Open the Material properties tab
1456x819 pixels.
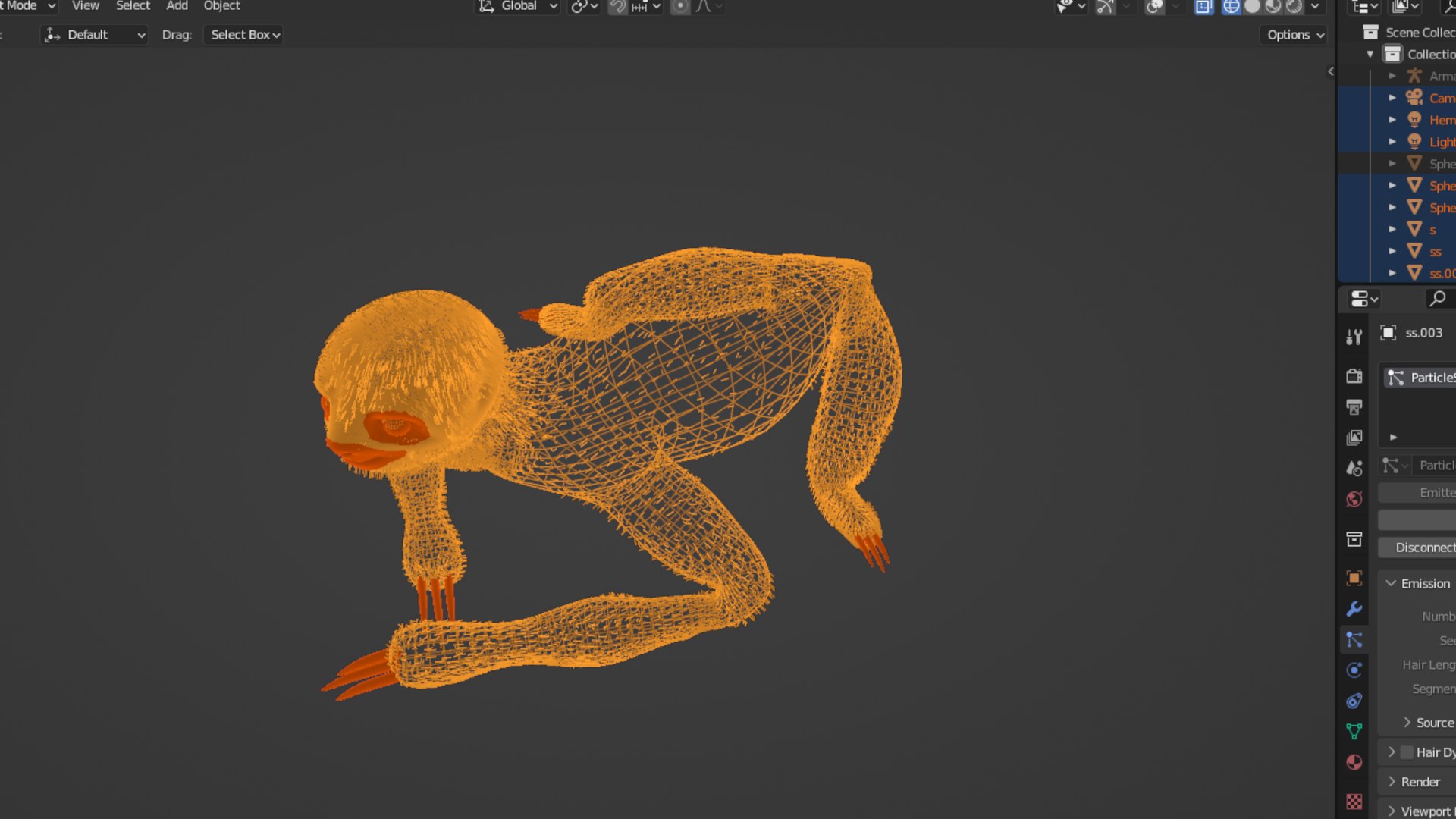pyautogui.click(x=1354, y=762)
